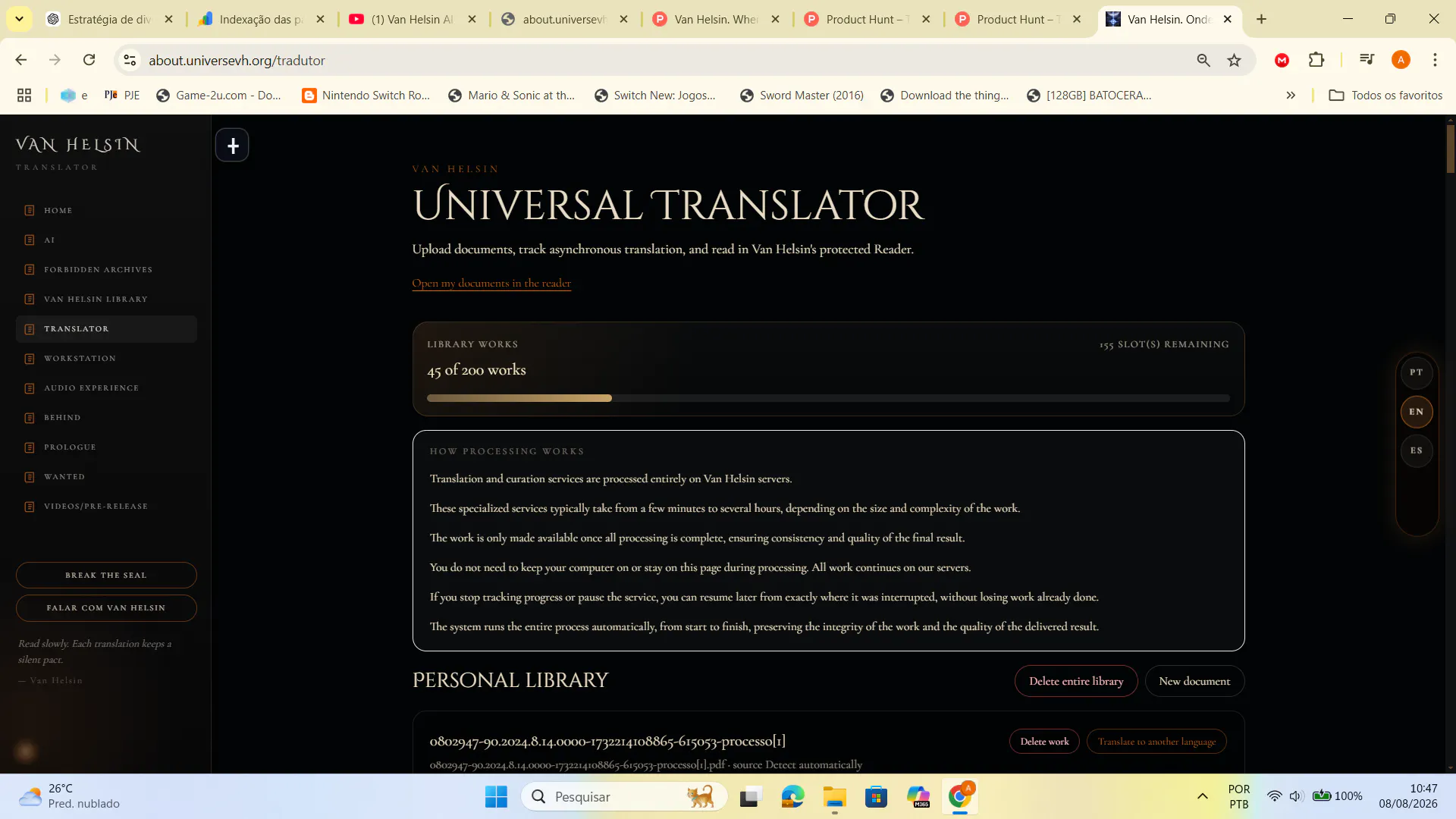Viewport: 1456px width, 819px height.
Task: Open the Game-2u.com bookmark
Action: [218, 96]
